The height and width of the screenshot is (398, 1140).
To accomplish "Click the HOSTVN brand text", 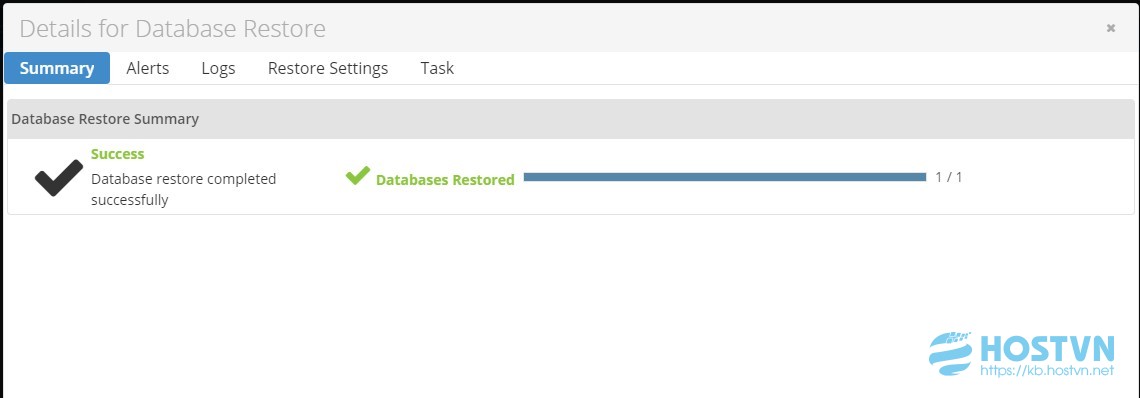I will pyautogui.click(x=1047, y=348).
